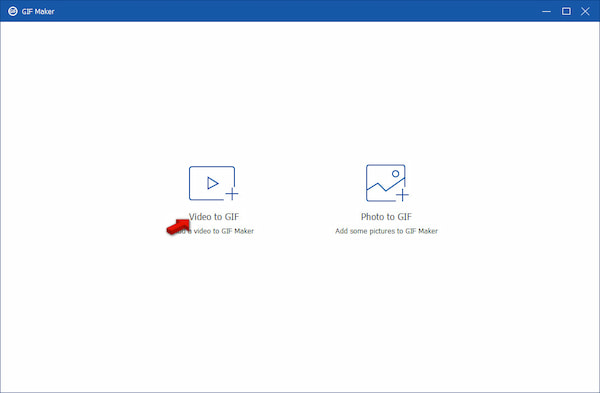600x393 pixels.
Task: Click the Video to GIF play icon
Action: pos(213,183)
